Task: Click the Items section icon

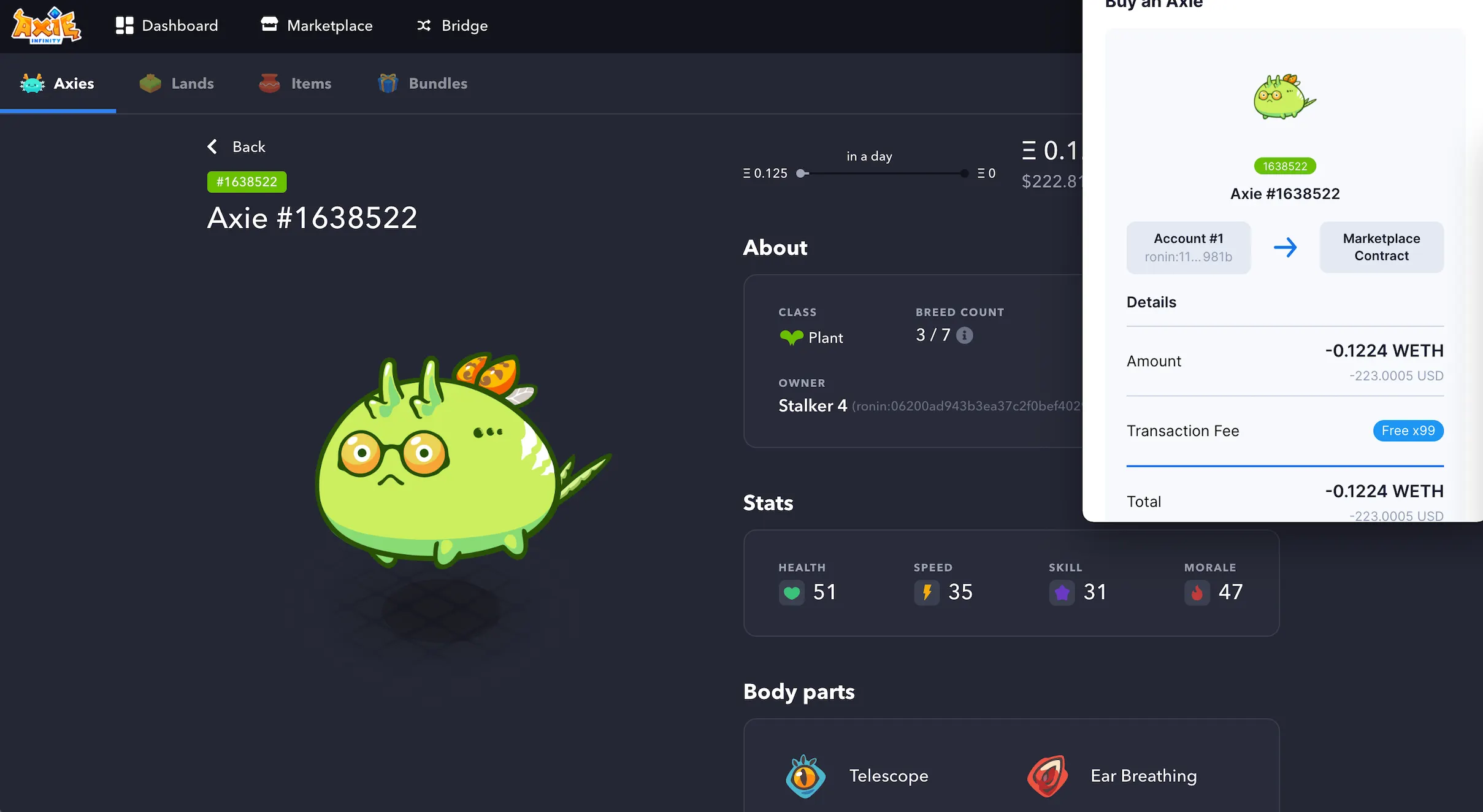Action: point(270,83)
